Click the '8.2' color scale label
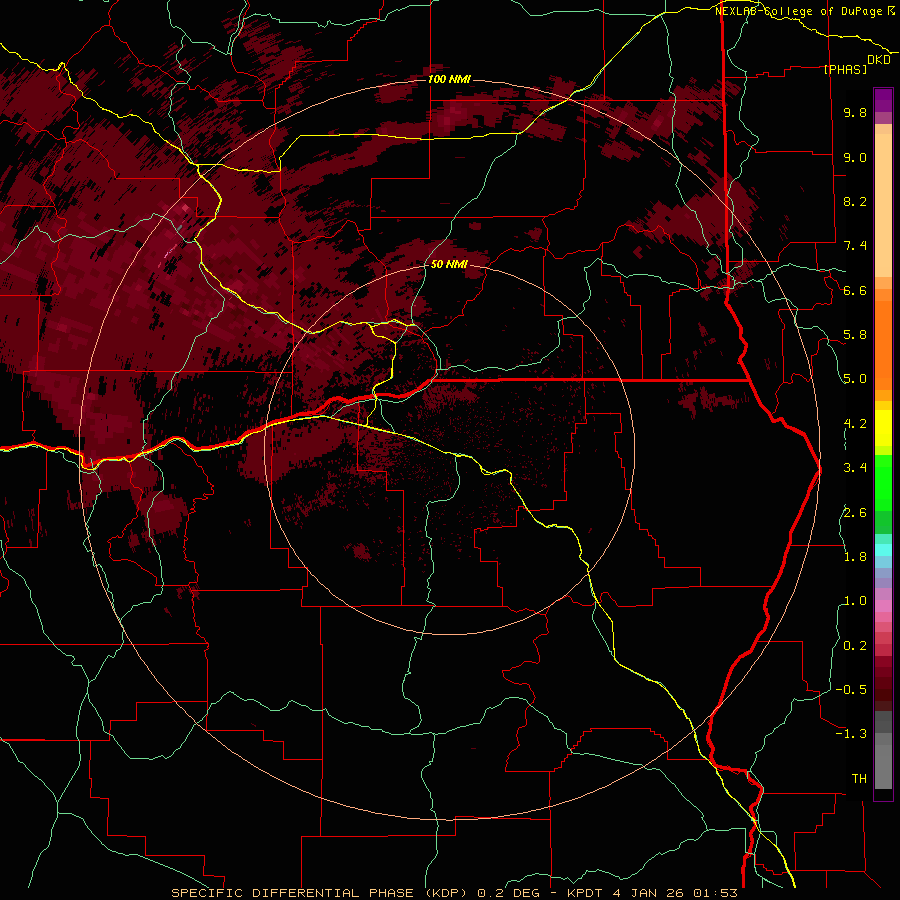Viewport: 900px width, 900px height. coord(855,201)
